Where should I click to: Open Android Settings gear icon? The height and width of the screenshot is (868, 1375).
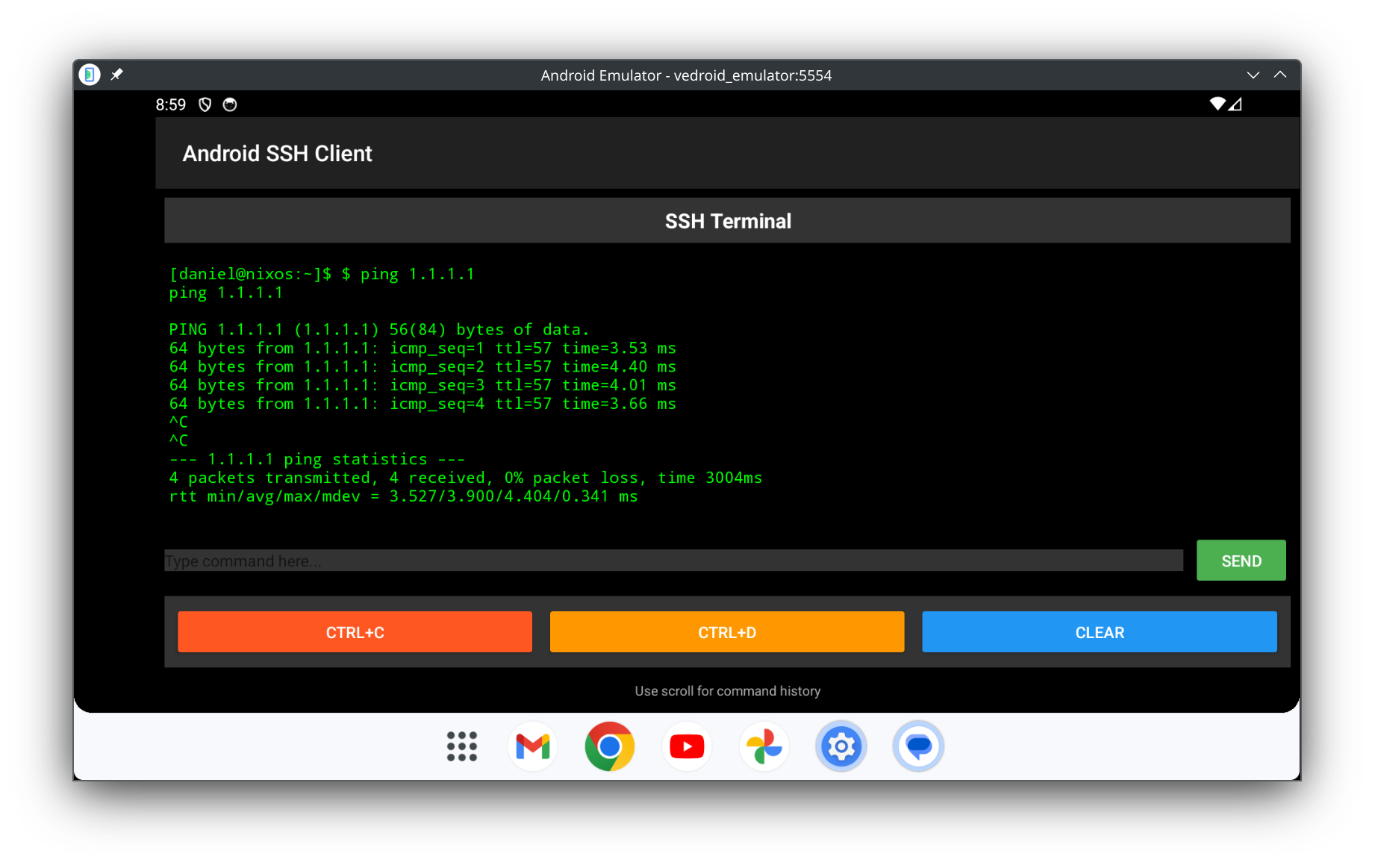coord(841,746)
